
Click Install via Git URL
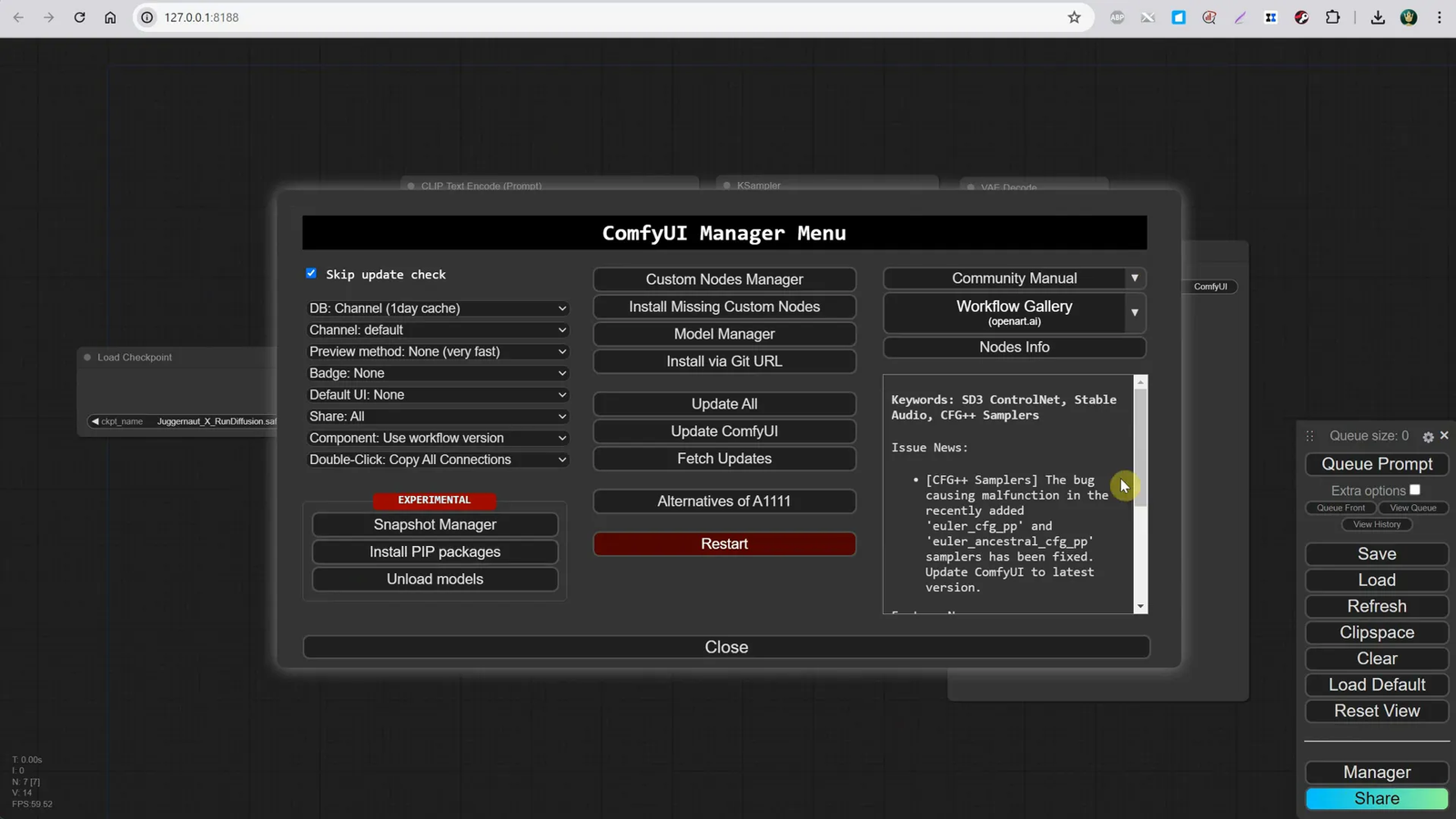point(724,361)
